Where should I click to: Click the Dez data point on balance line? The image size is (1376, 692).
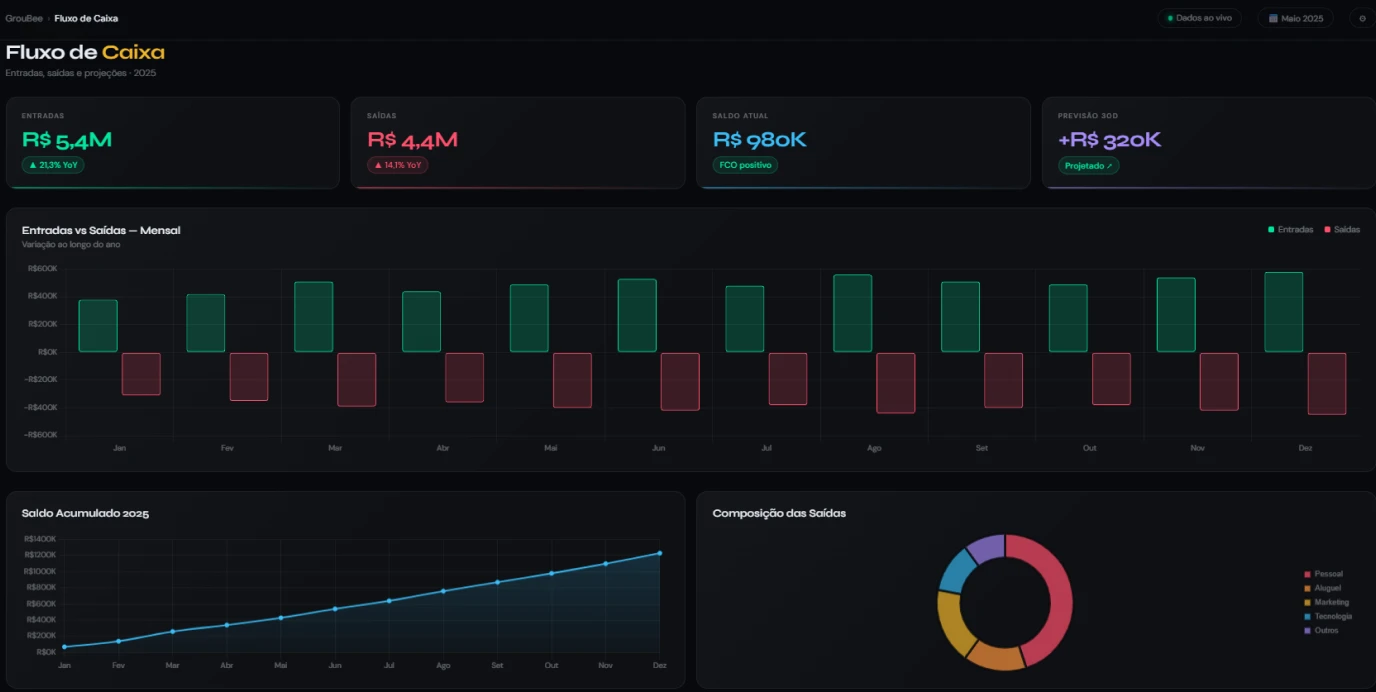click(660, 553)
